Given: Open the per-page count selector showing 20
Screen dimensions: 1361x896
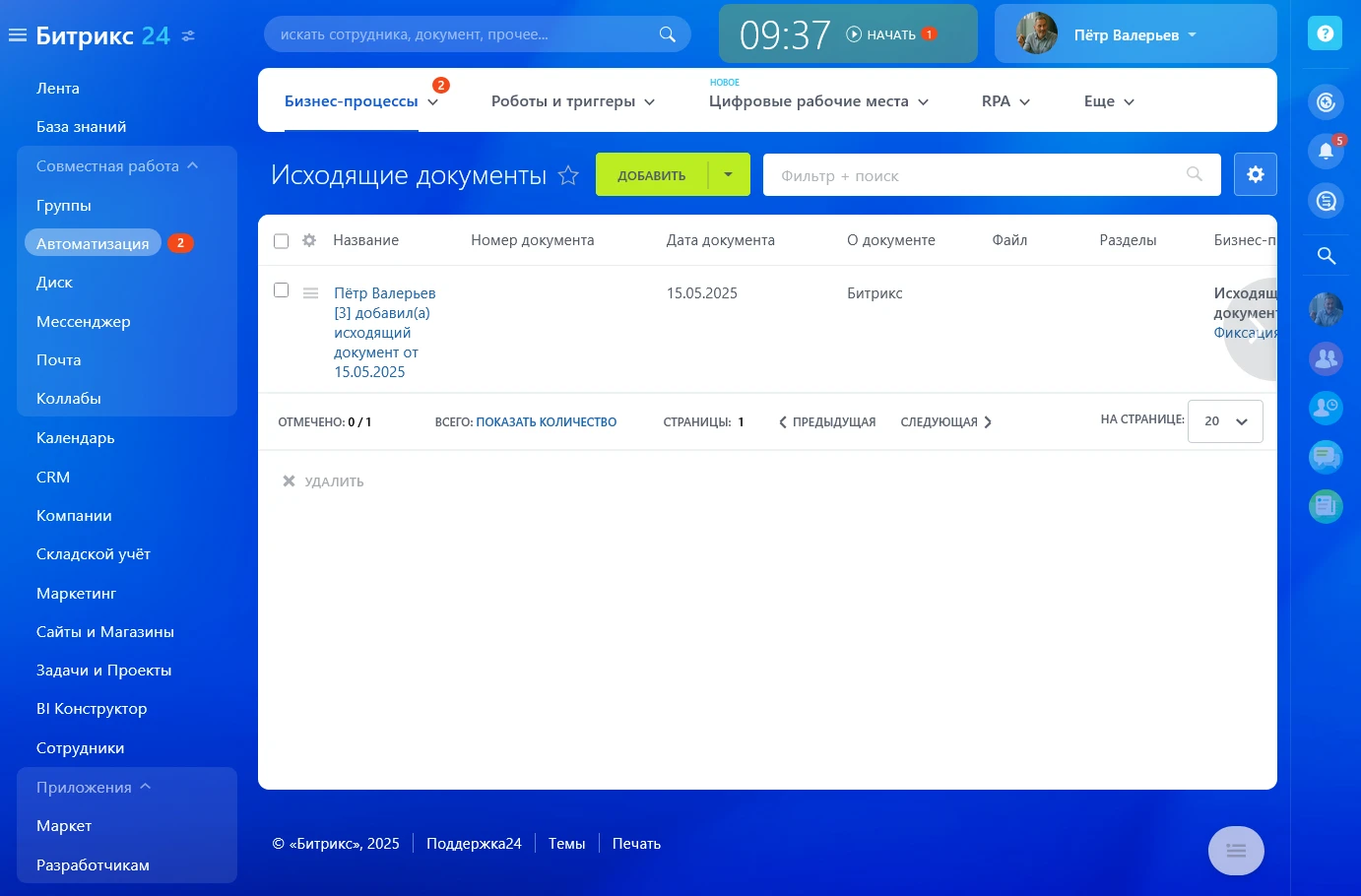Looking at the screenshot, I should pyautogui.click(x=1224, y=420).
